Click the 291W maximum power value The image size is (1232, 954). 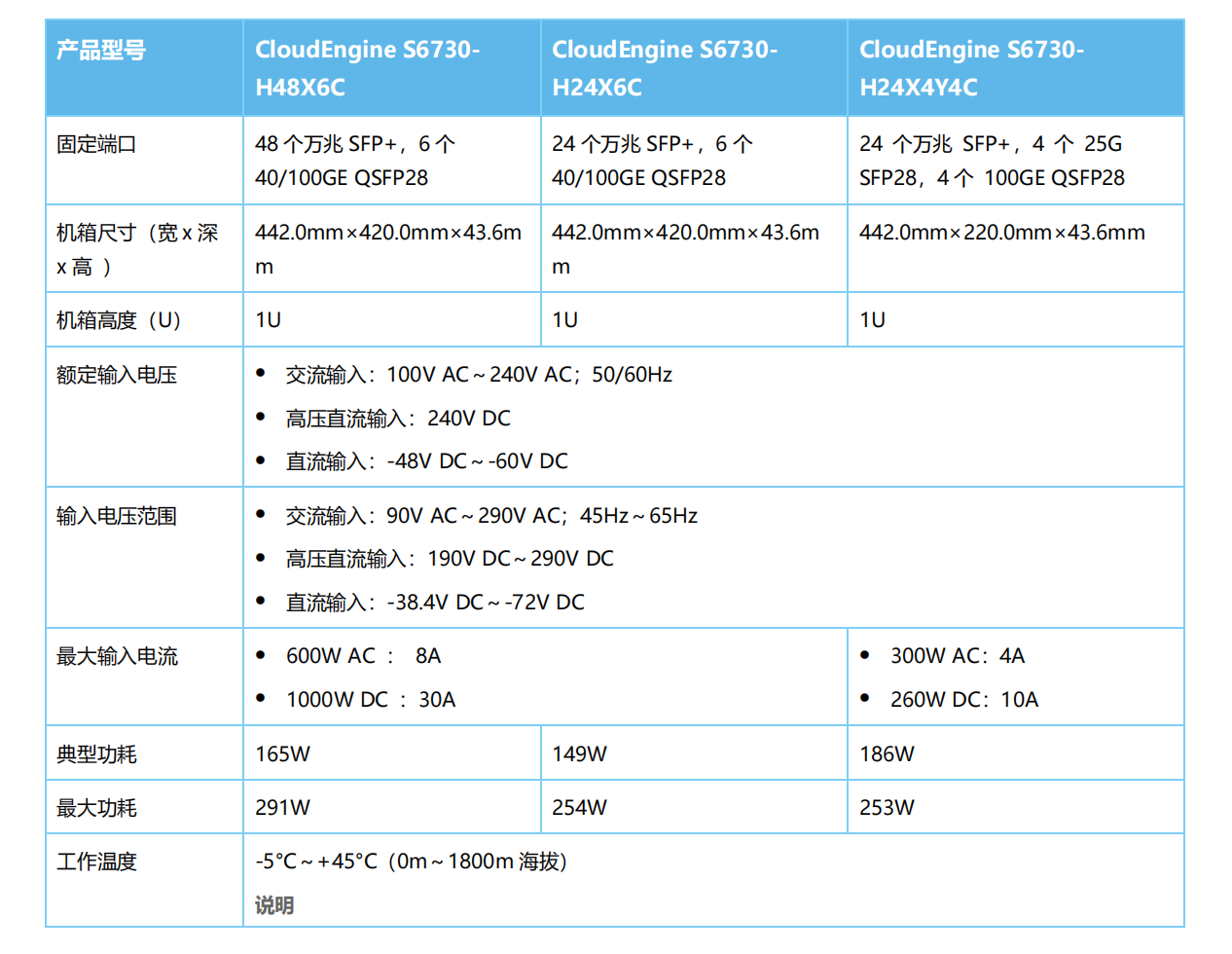282,808
